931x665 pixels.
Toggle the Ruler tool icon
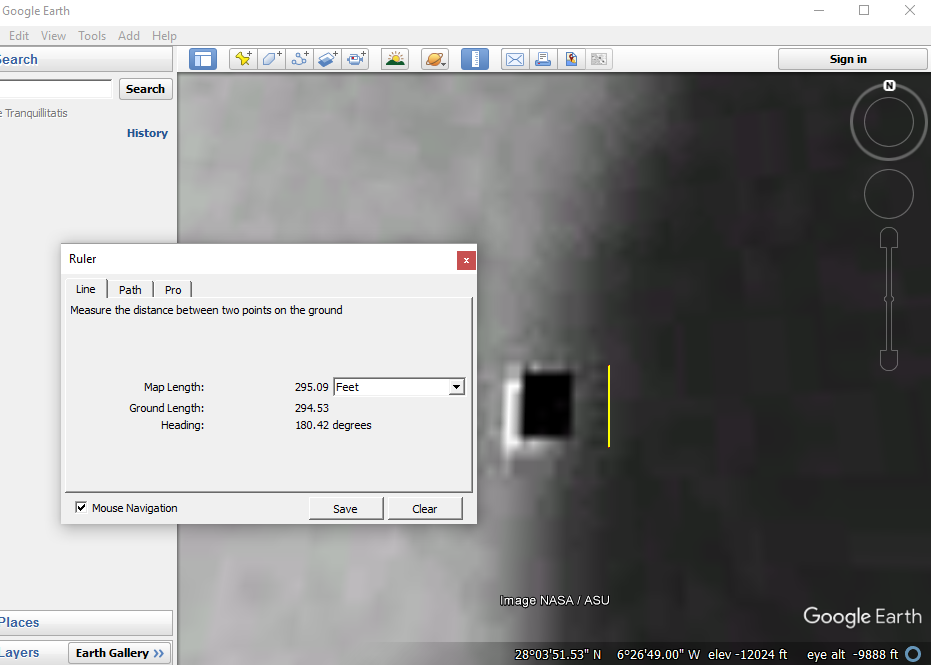pos(475,59)
